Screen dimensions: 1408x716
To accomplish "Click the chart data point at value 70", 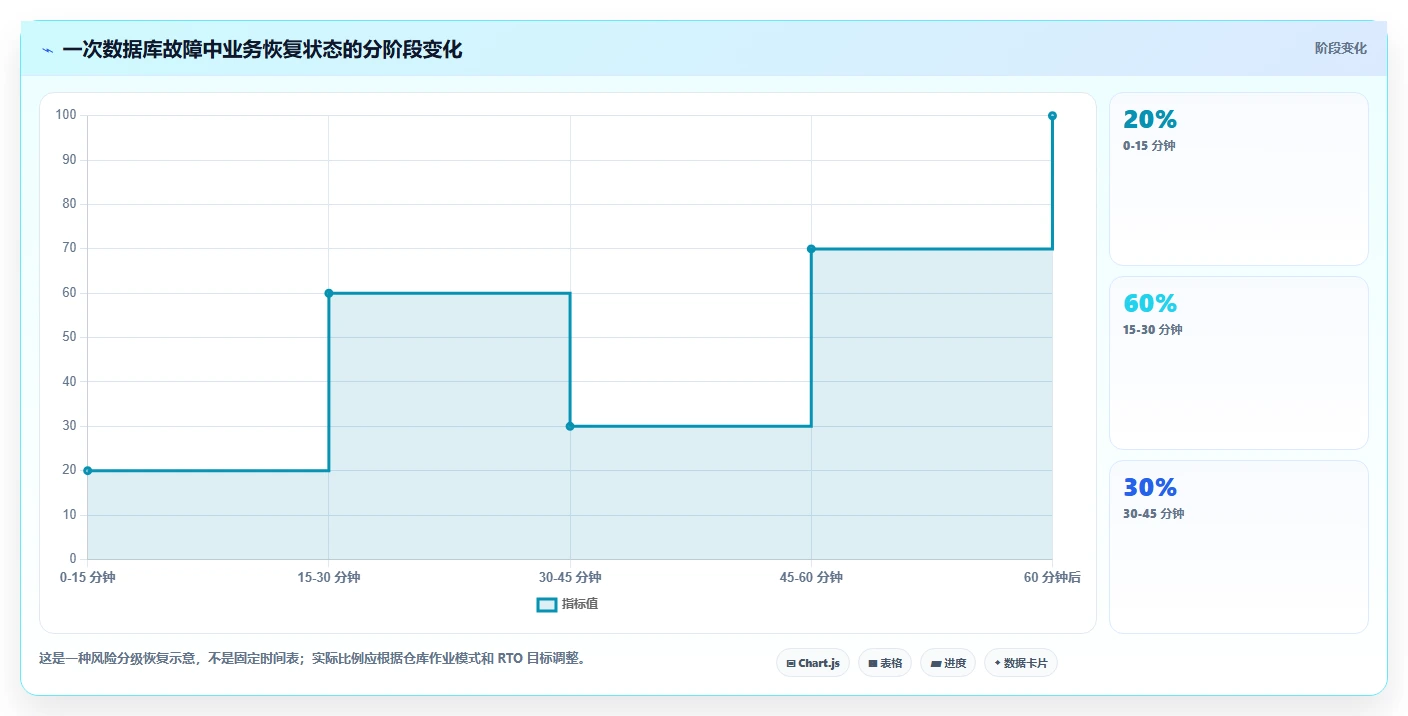I will coord(811,249).
